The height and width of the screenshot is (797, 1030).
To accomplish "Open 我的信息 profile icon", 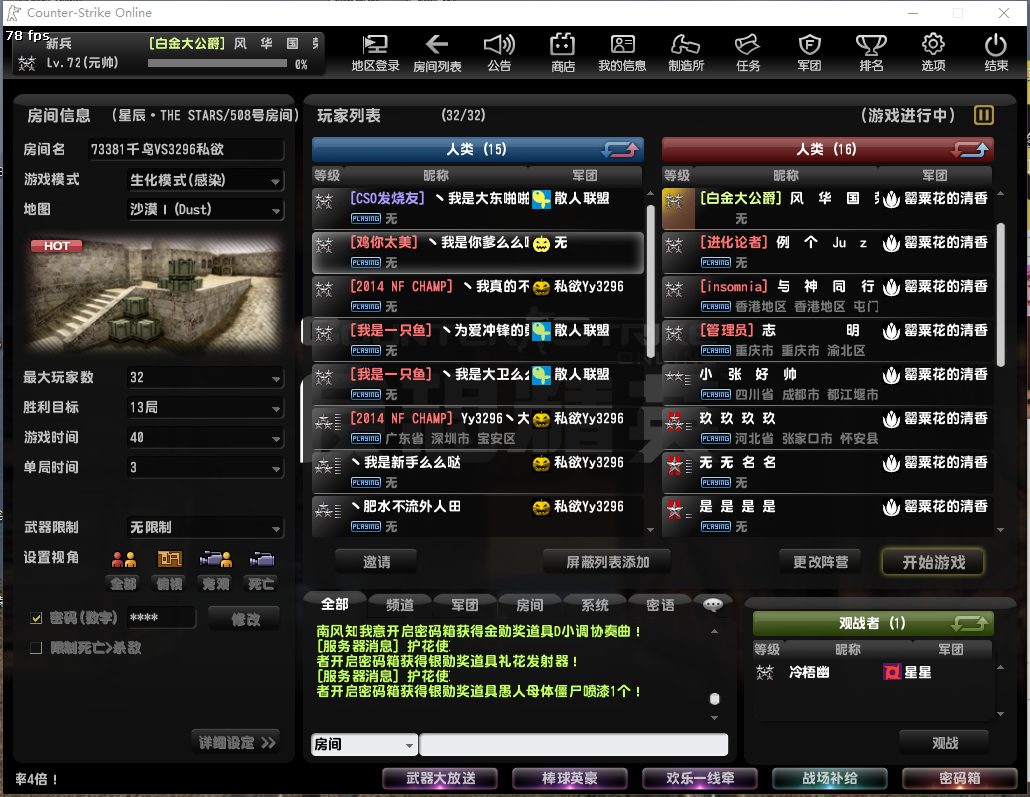I will [x=622, y=53].
